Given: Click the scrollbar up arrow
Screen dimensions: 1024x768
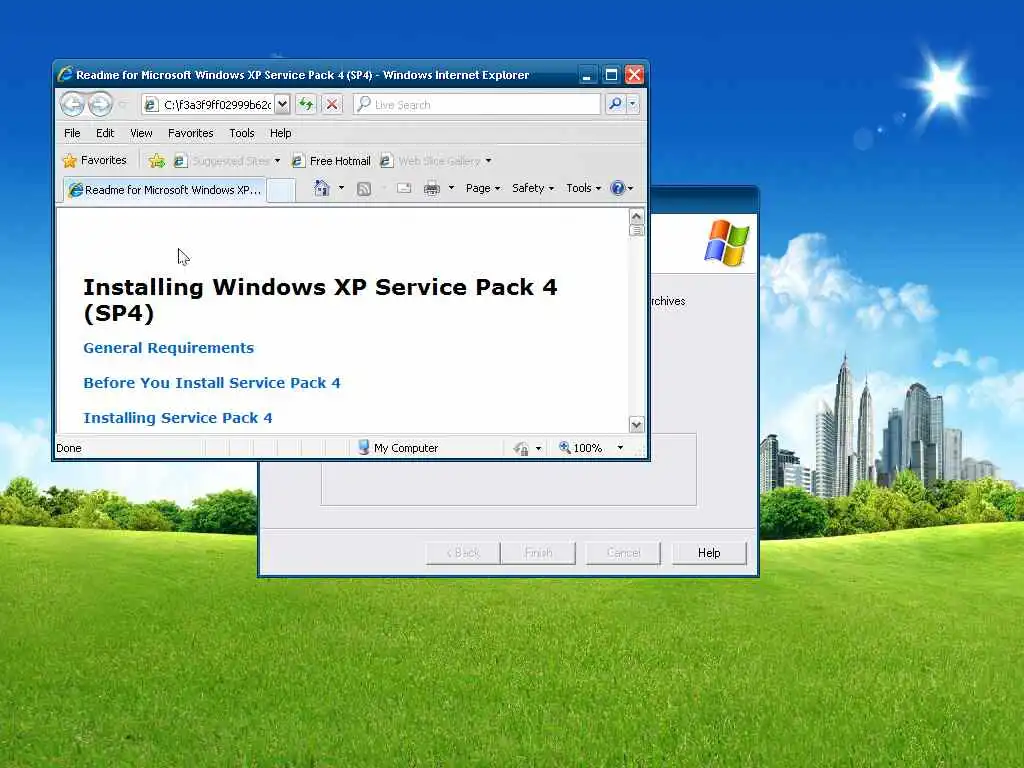Looking at the screenshot, I should pos(637,216).
